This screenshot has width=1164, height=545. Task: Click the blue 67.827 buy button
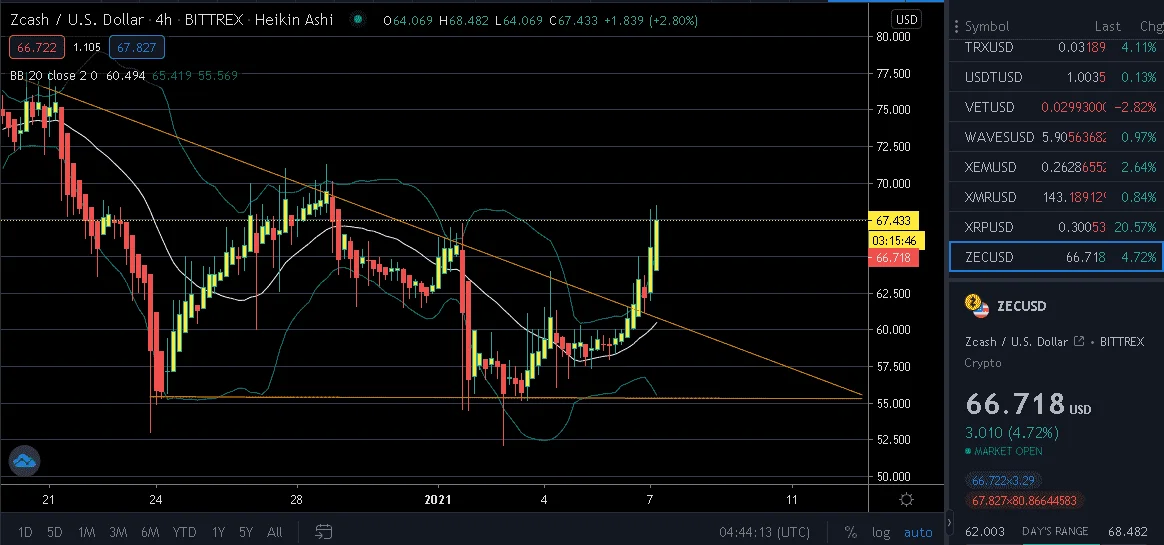pos(137,48)
